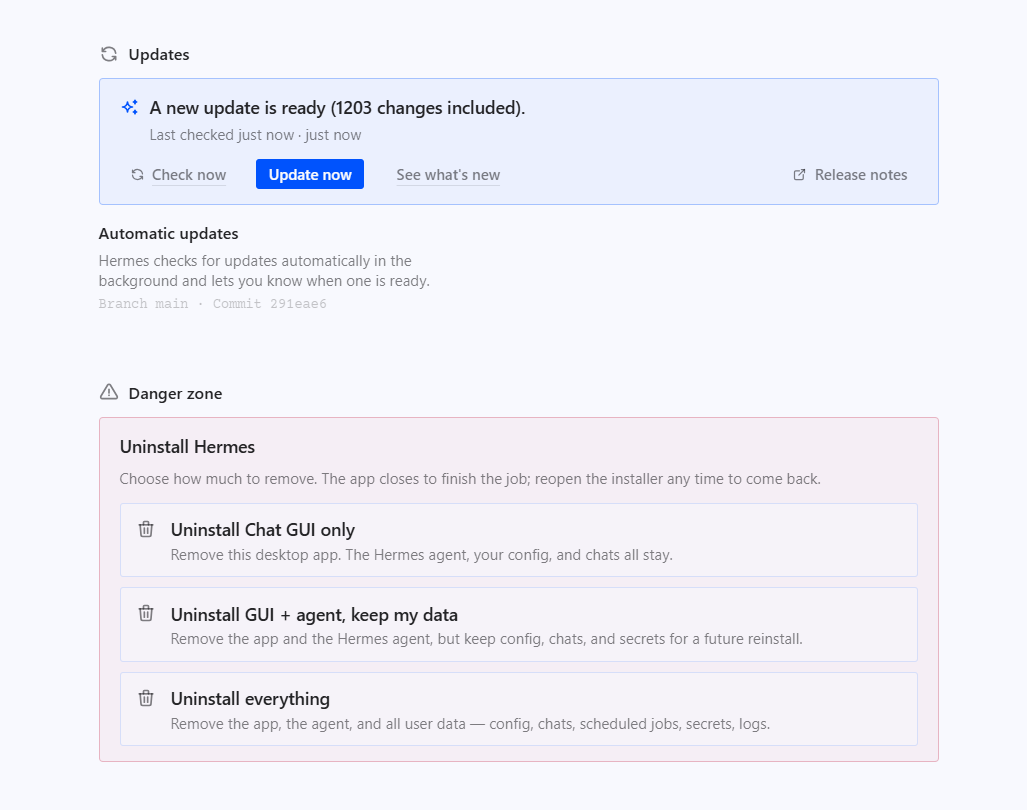
Task: Click 'Remove this desktop app' description text
Action: click(421, 555)
